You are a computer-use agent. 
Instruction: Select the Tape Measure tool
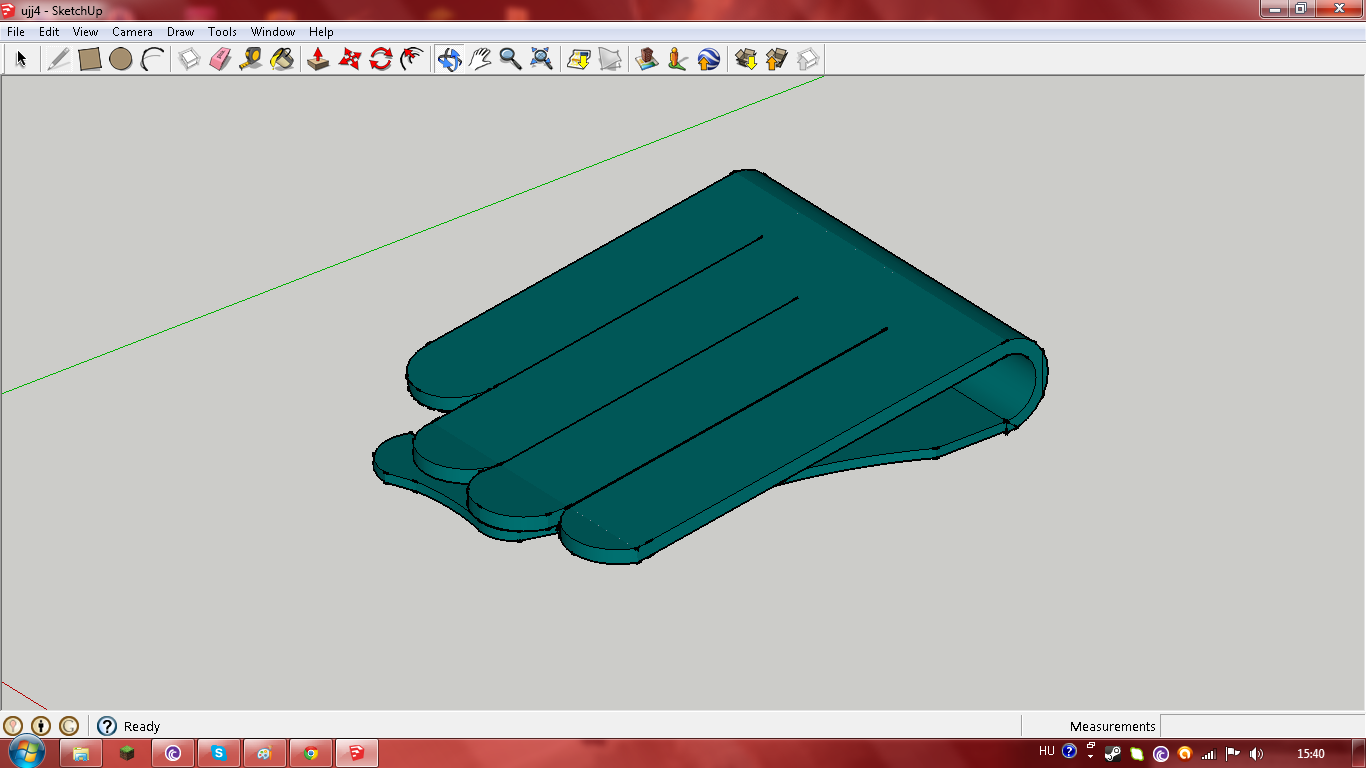251,59
